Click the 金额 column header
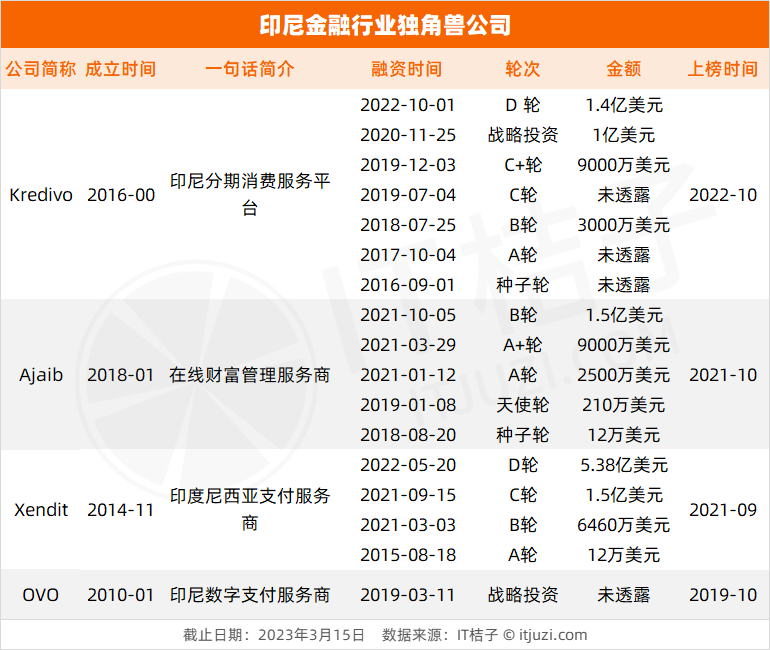Image resolution: width=770 pixels, height=650 pixels. pyautogui.click(x=624, y=69)
